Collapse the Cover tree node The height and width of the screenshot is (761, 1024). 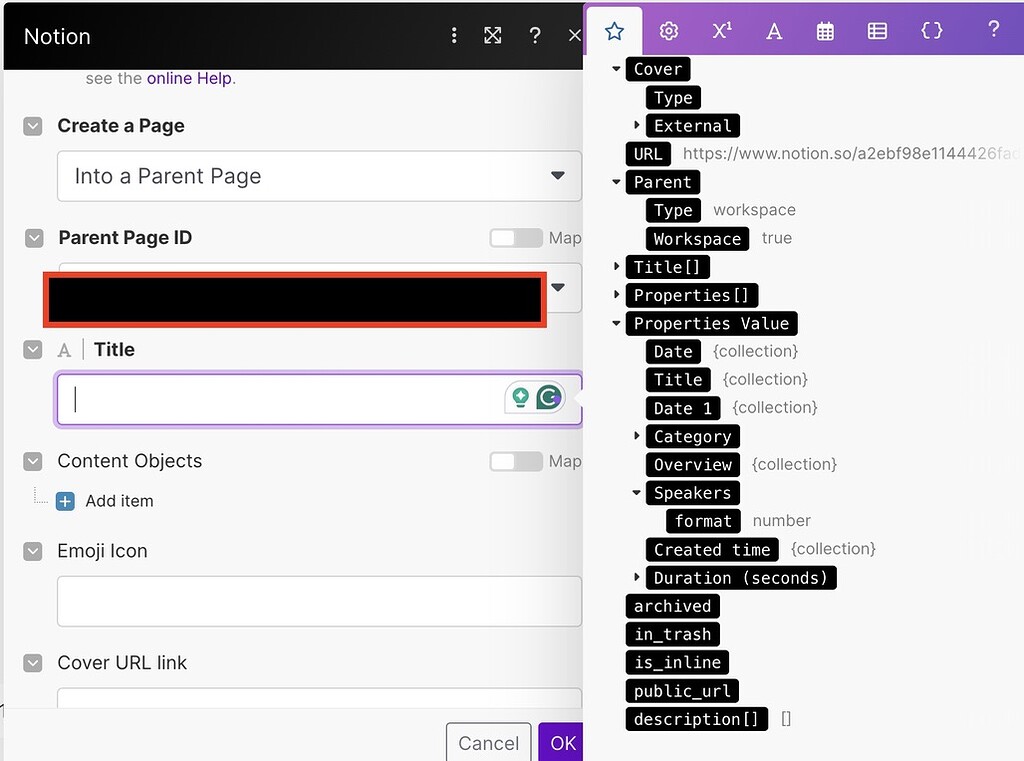(x=614, y=69)
